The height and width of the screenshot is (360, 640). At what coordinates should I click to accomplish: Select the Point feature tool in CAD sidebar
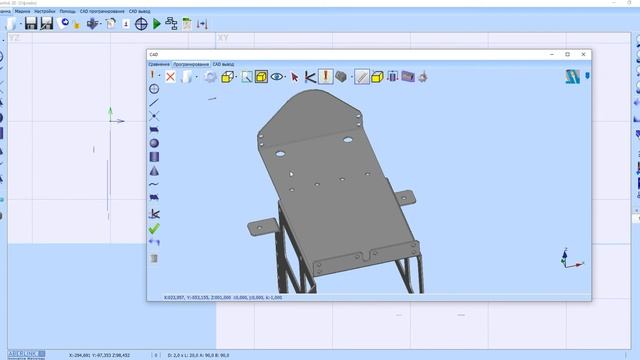(x=154, y=116)
